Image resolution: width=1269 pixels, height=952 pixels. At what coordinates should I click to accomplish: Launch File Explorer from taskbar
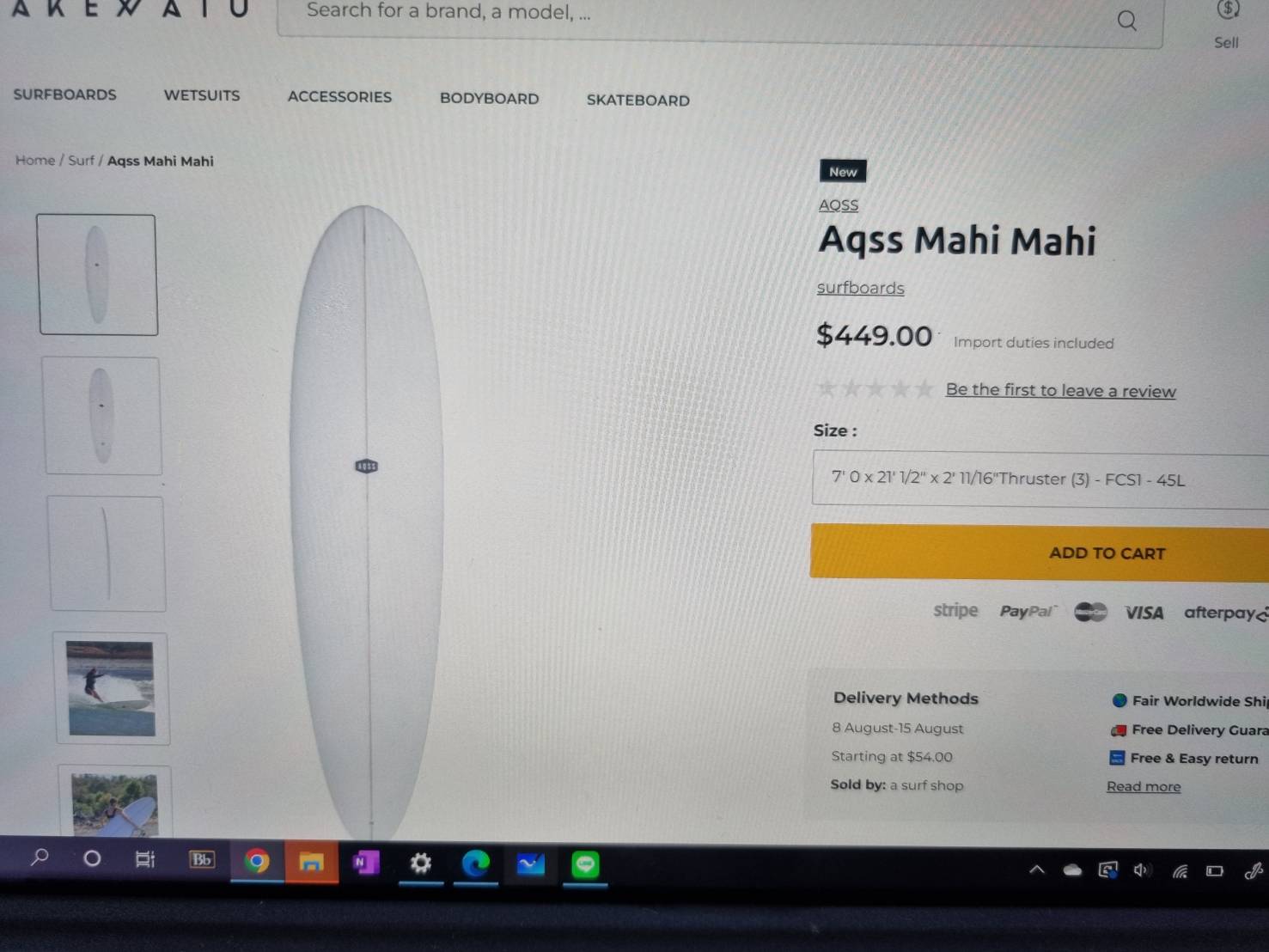[x=311, y=862]
